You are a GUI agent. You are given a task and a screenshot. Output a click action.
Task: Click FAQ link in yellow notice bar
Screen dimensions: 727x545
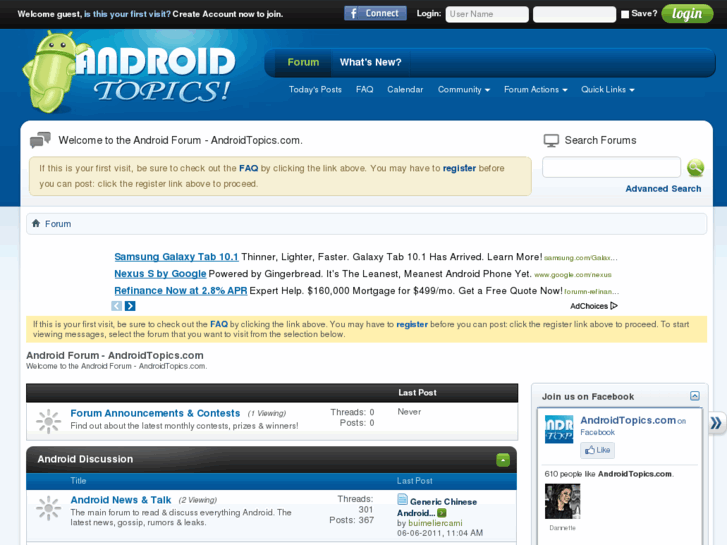pos(219,324)
